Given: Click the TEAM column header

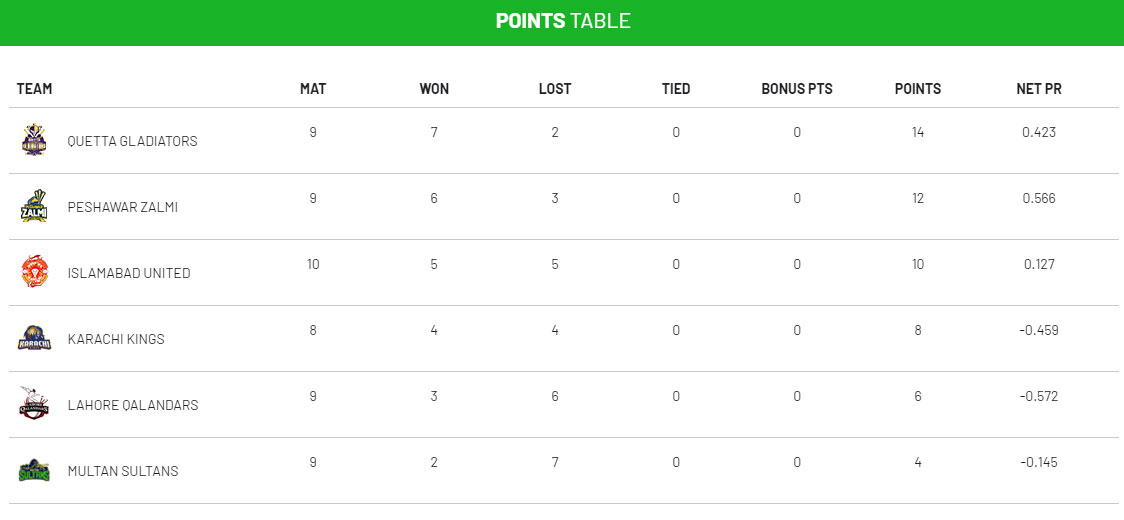Looking at the screenshot, I should [x=34, y=89].
